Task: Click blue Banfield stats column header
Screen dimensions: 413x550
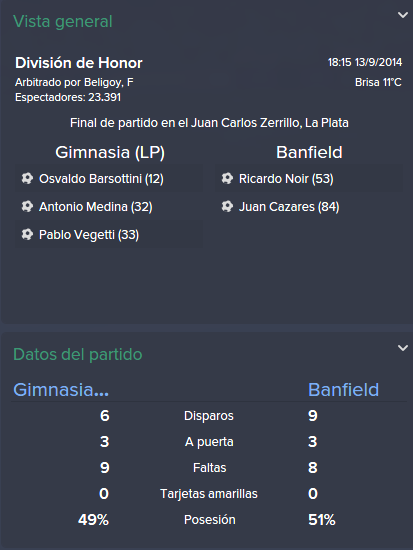Action: coord(344,390)
